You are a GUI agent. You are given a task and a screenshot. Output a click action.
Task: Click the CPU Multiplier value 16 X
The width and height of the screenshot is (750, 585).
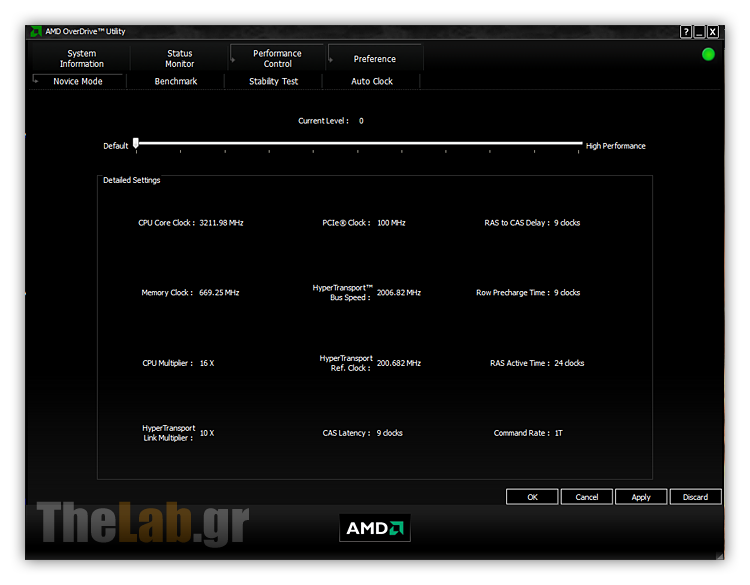207,364
